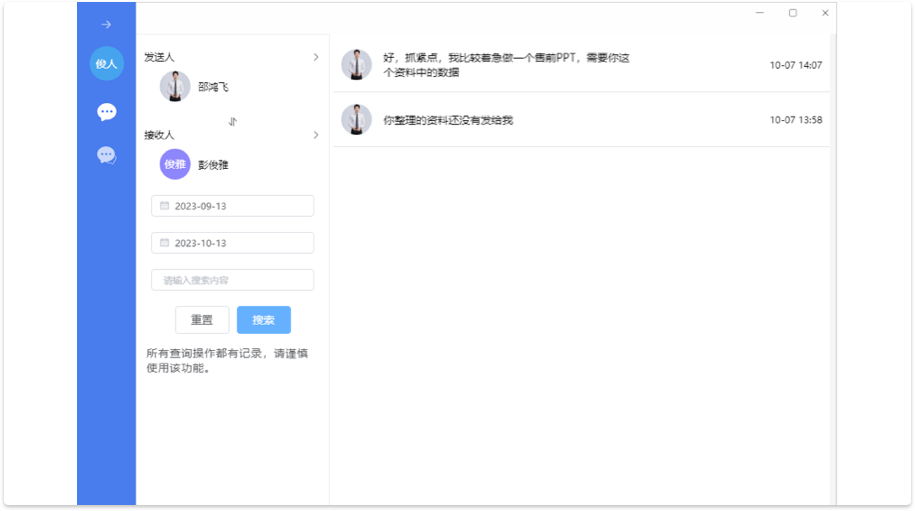Click calendar icon in 2023-10-13 field
The height and width of the screenshot is (511, 915).
pos(165,243)
